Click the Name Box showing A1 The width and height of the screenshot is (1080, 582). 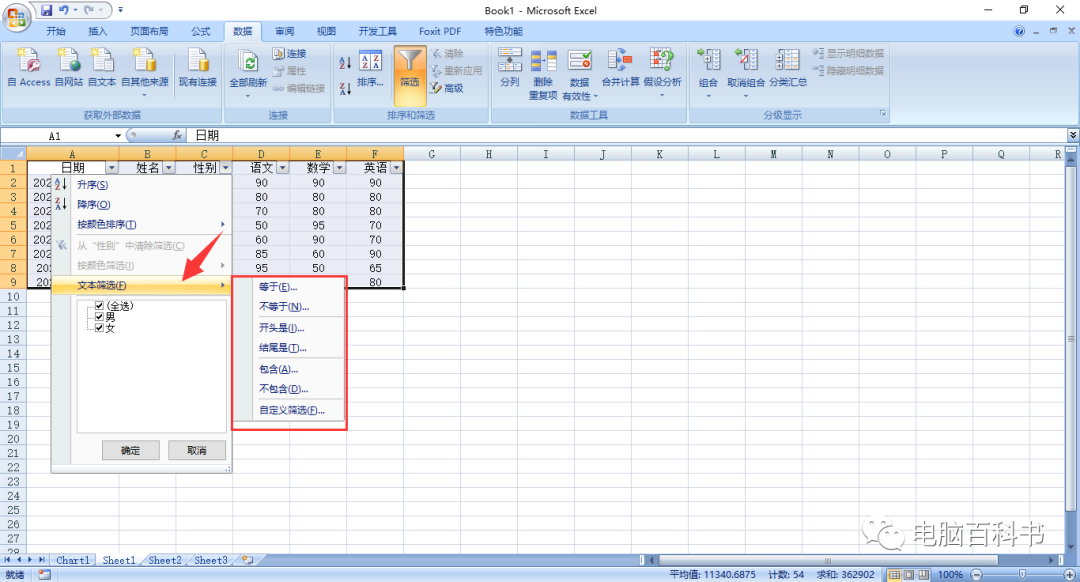coord(58,136)
